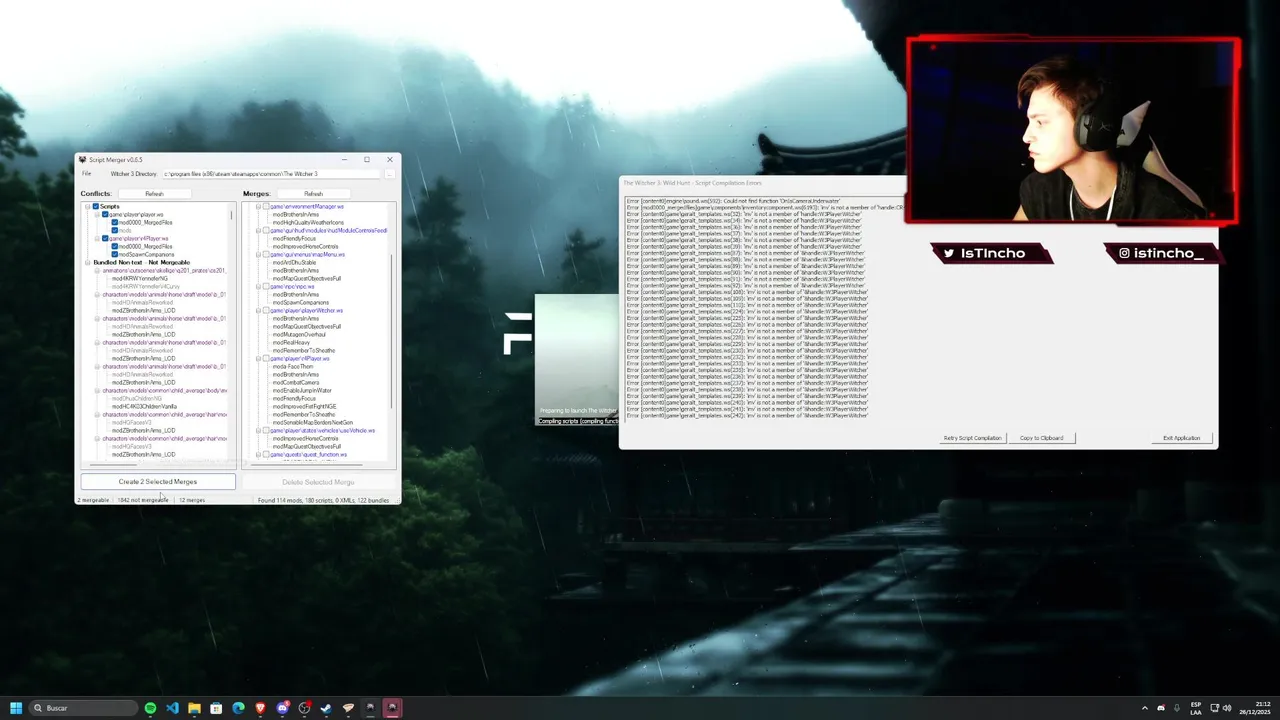This screenshot has width=1280, height=720.
Task: Check npc.ws merge checkbox
Action: 266,286
